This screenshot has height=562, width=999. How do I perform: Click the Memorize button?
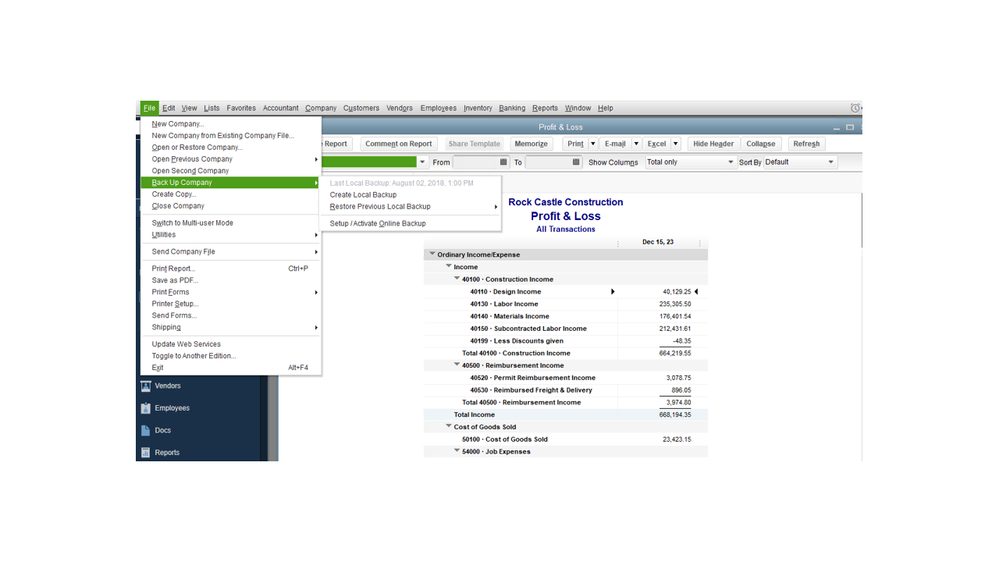click(531, 144)
